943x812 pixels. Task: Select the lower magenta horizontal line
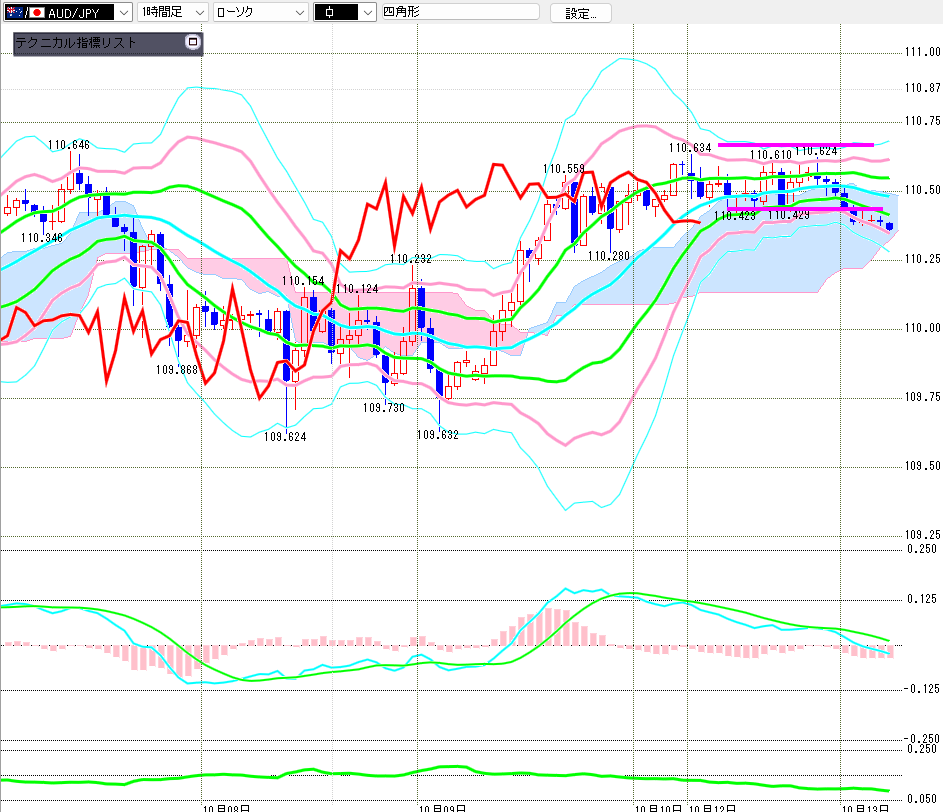(805, 209)
